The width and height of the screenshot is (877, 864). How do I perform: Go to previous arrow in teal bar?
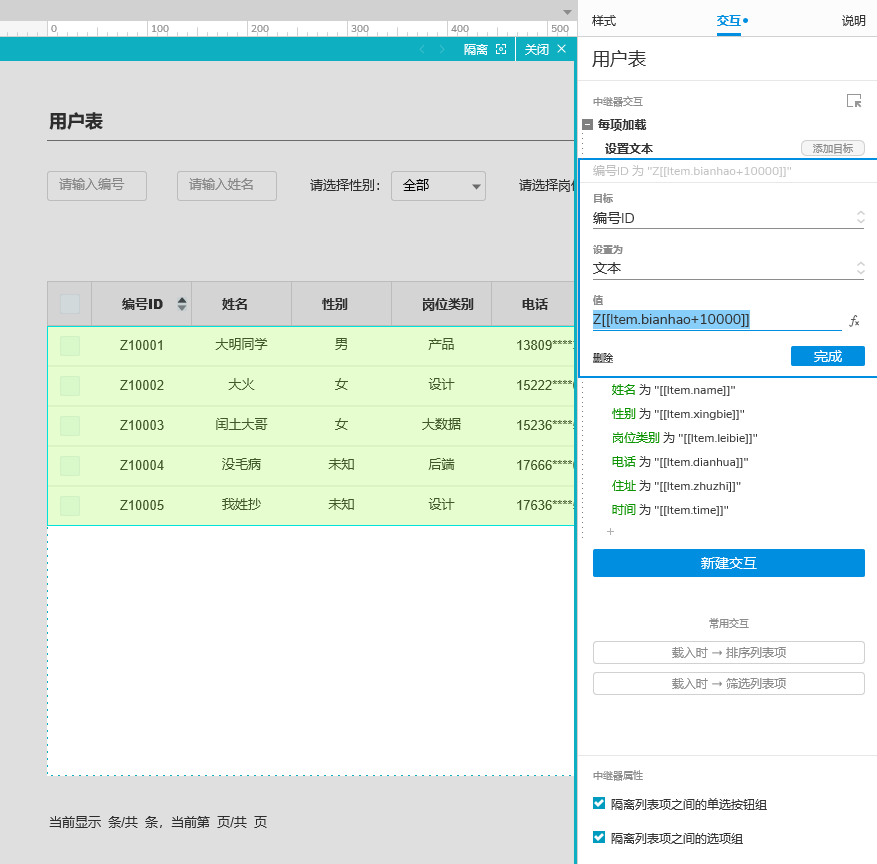tap(422, 49)
